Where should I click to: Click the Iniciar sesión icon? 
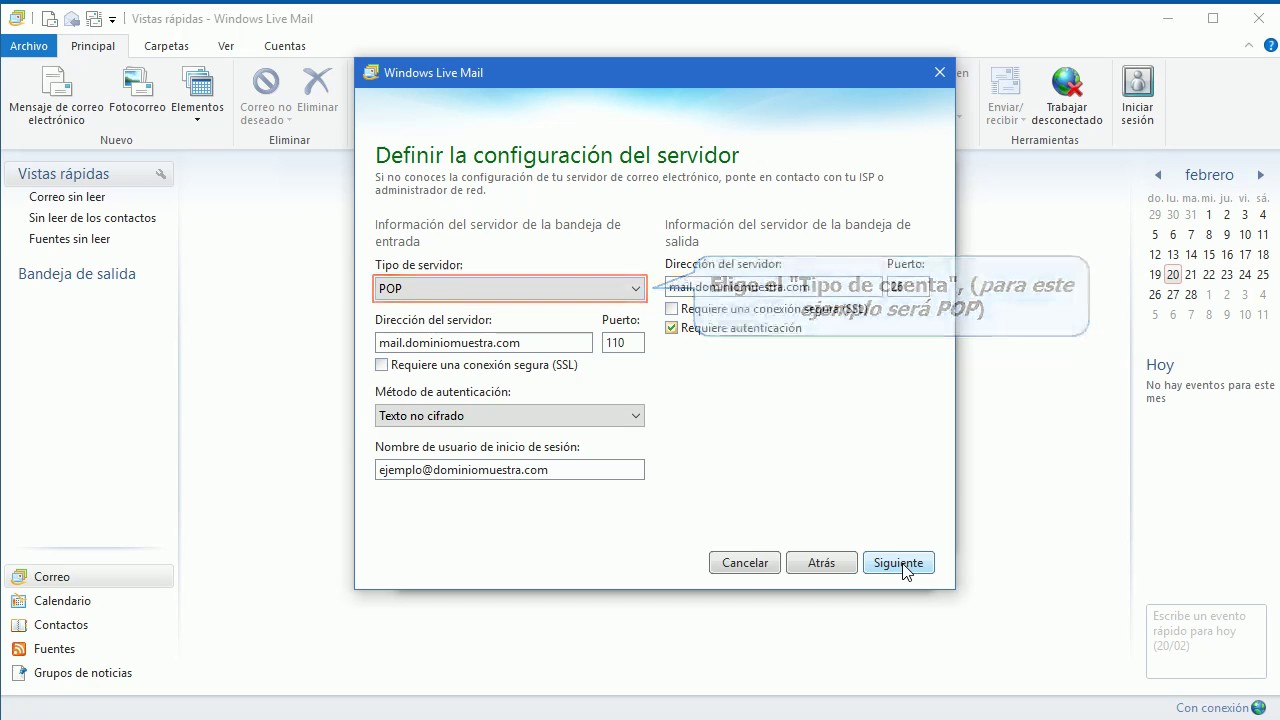(x=1137, y=82)
